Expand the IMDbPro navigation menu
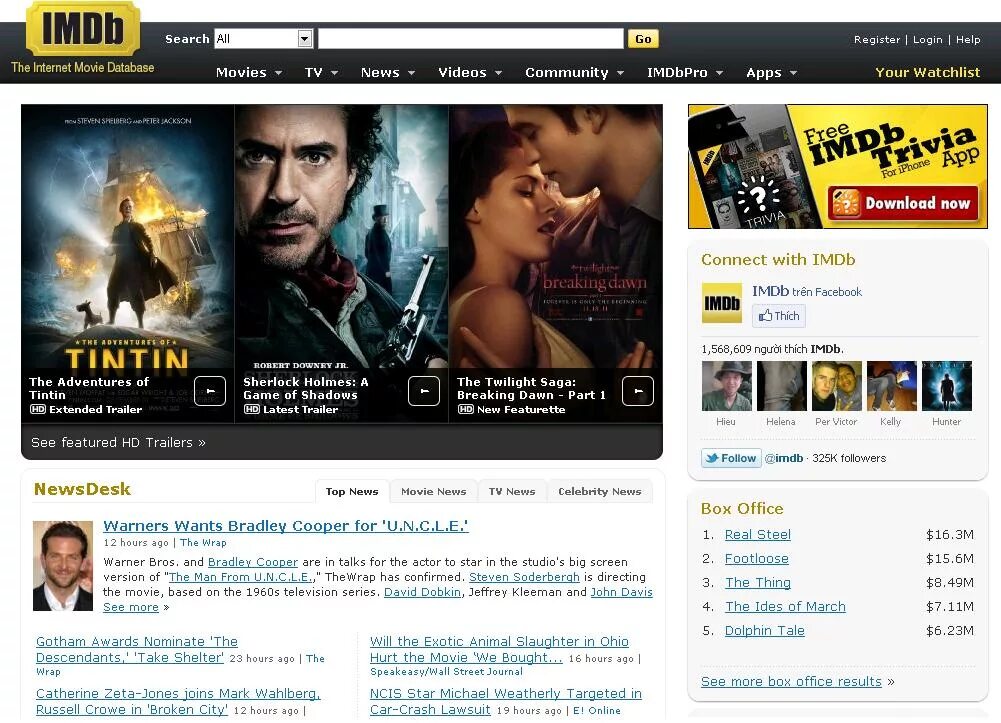Viewport: 1001px width, 723px height. [685, 73]
